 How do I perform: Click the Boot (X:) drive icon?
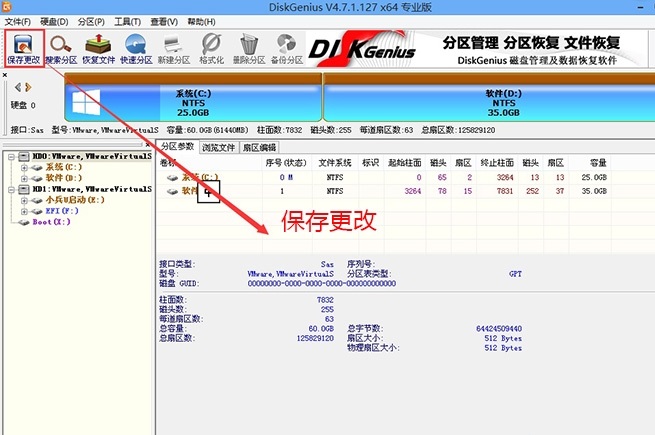(24, 222)
